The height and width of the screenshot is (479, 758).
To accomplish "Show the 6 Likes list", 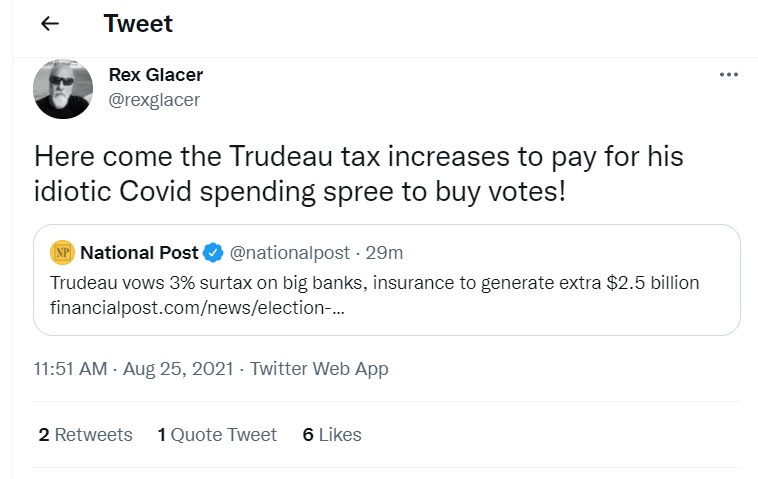I will pos(332,434).
